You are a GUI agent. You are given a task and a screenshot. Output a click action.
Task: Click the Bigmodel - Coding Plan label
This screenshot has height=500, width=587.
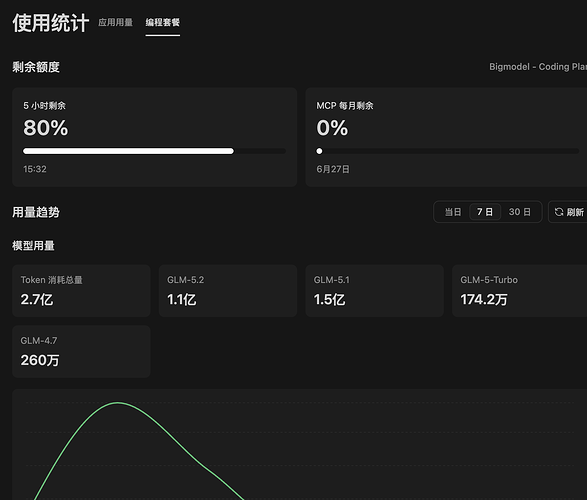click(538, 67)
